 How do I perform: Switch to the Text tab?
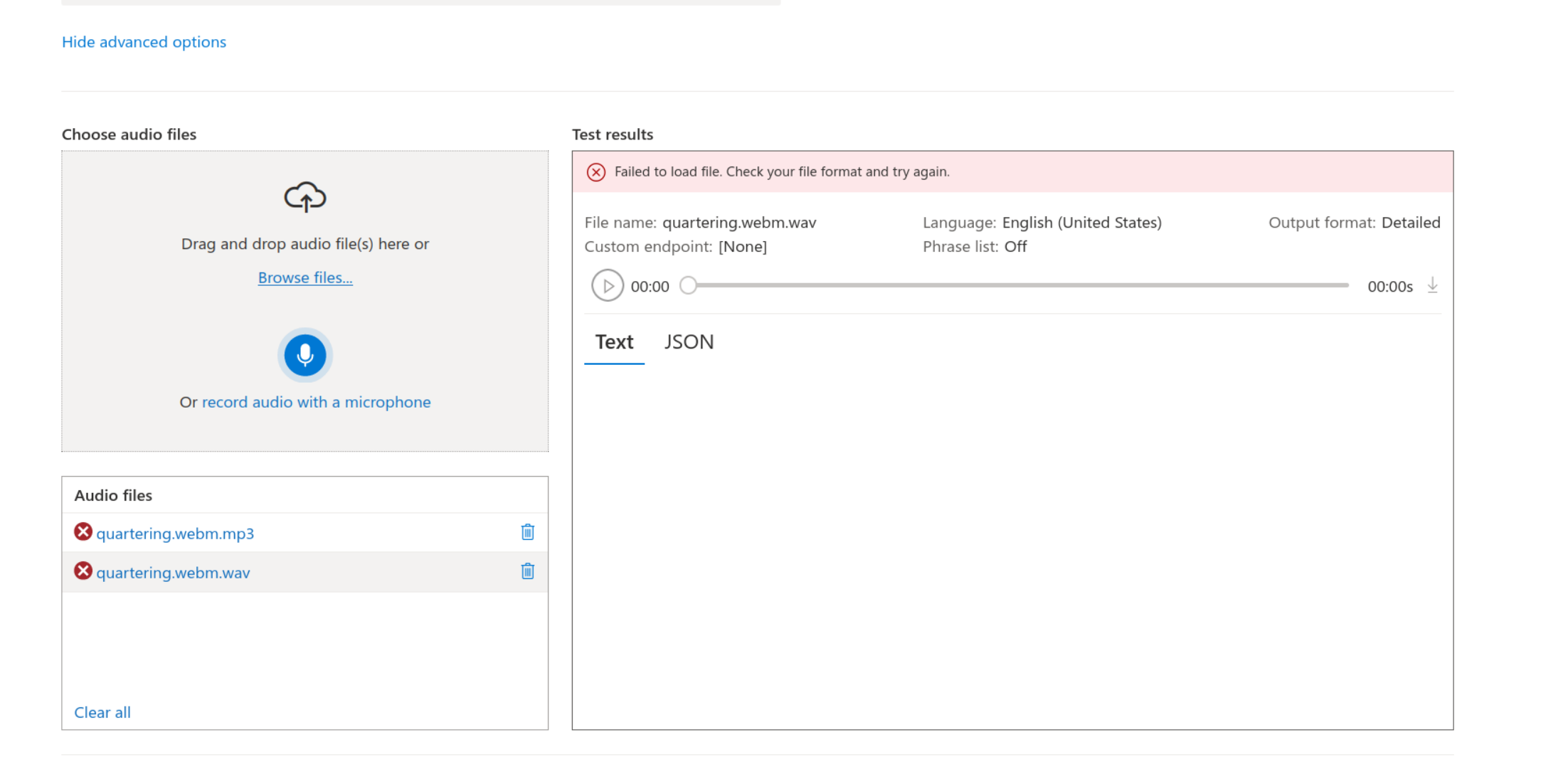614,342
